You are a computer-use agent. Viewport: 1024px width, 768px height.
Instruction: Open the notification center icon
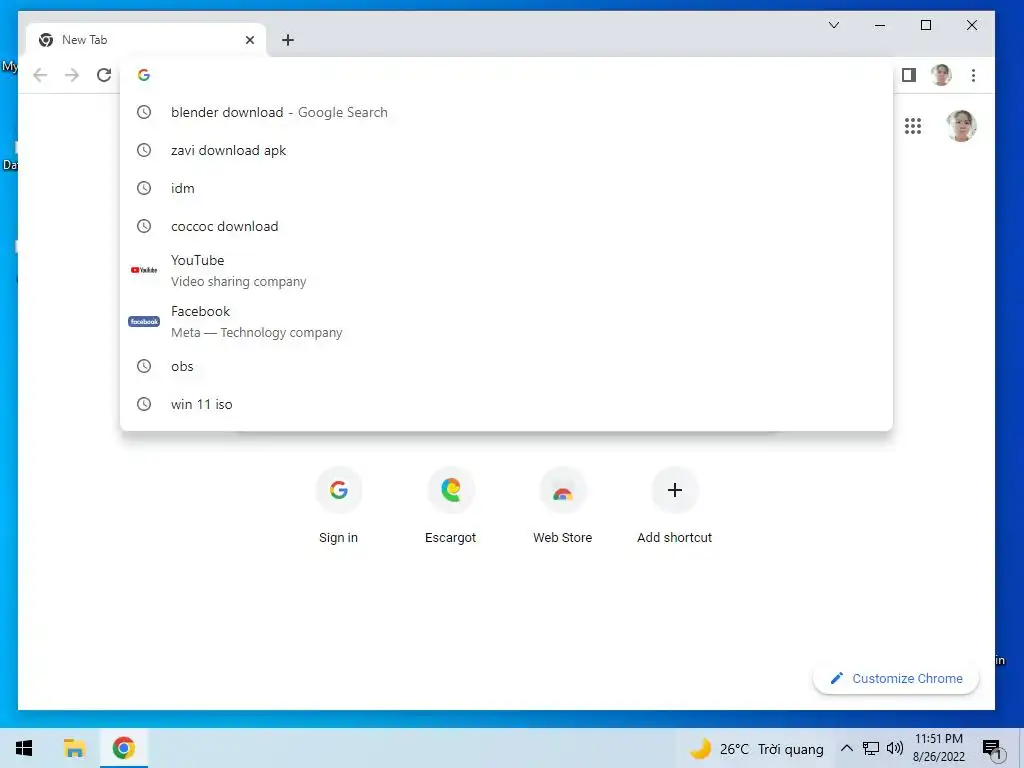coord(992,749)
